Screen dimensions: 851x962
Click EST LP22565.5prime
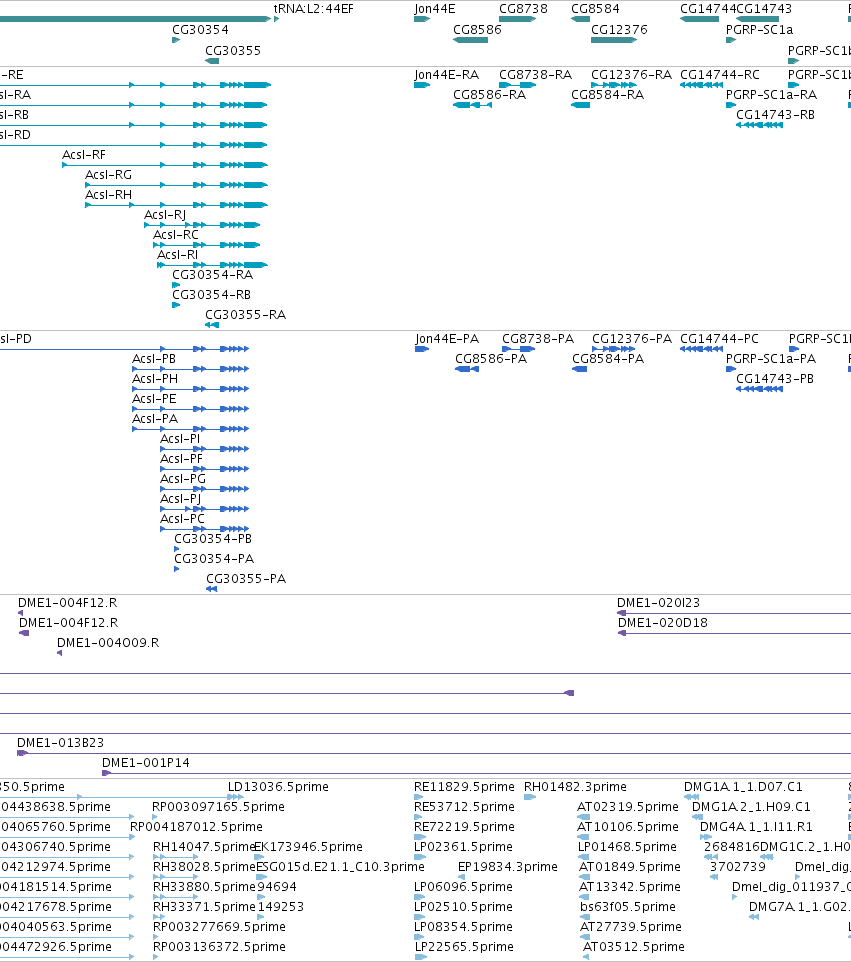(464, 947)
